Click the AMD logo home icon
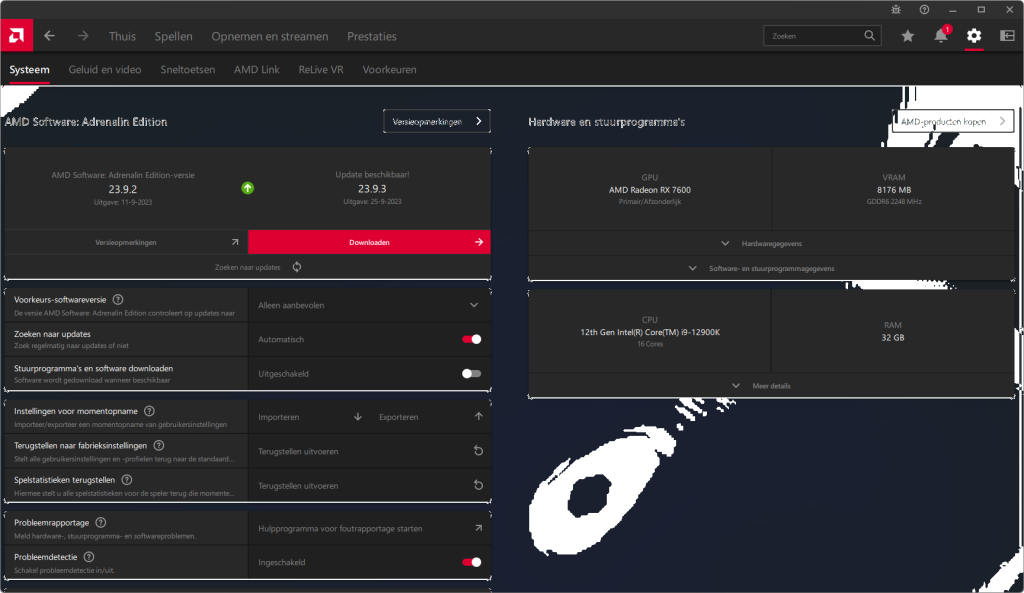This screenshot has height=593, width=1024. click(16, 36)
